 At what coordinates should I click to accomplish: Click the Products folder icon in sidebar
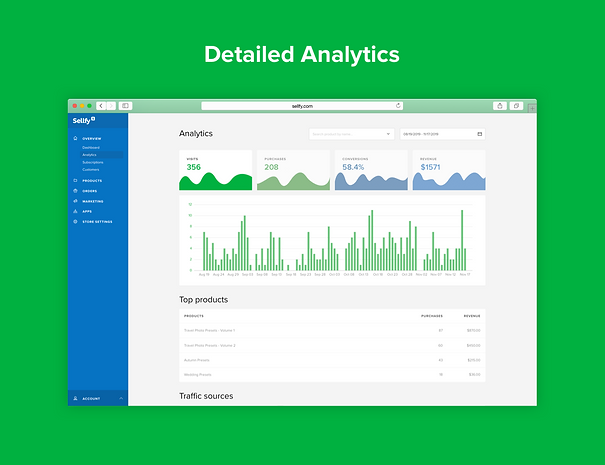(75, 180)
